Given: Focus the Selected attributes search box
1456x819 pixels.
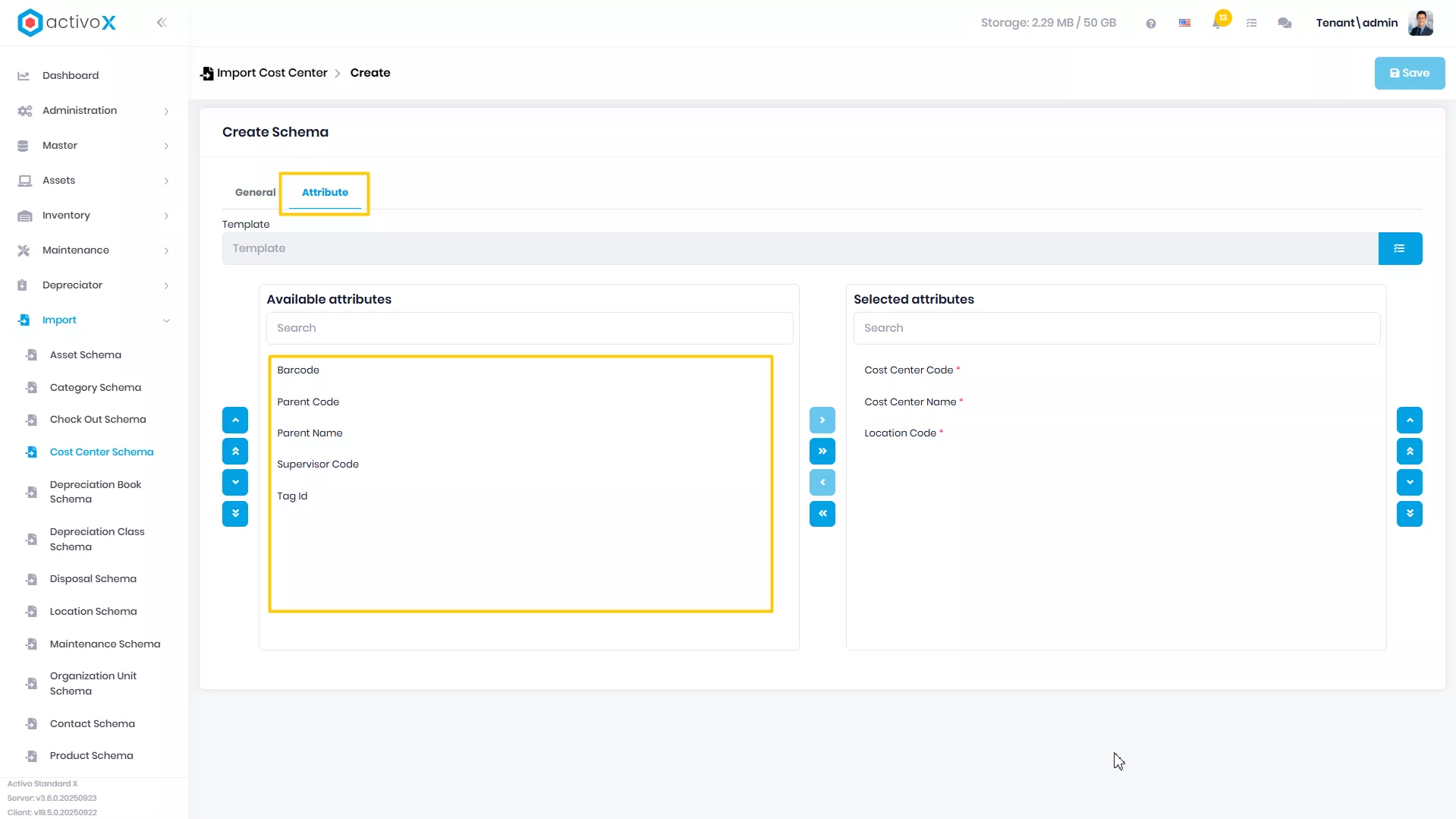Looking at the screenshot, I should pyautogui.click(x=1117, y=329).
